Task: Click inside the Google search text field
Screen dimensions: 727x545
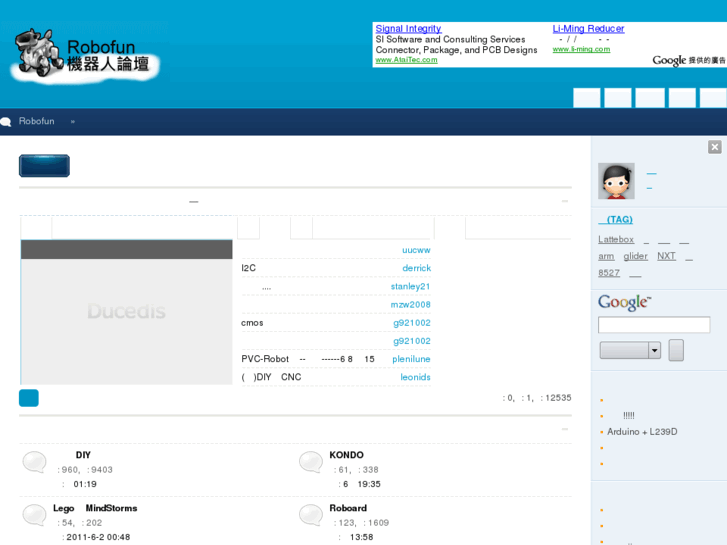Action: pyautogui.click(x=654, y=325)
